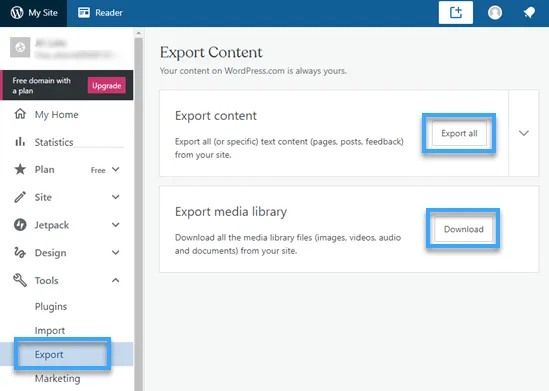Click the Design squiggle icon
The height and width of the screenshot is (391, 549).
point(20,252)
